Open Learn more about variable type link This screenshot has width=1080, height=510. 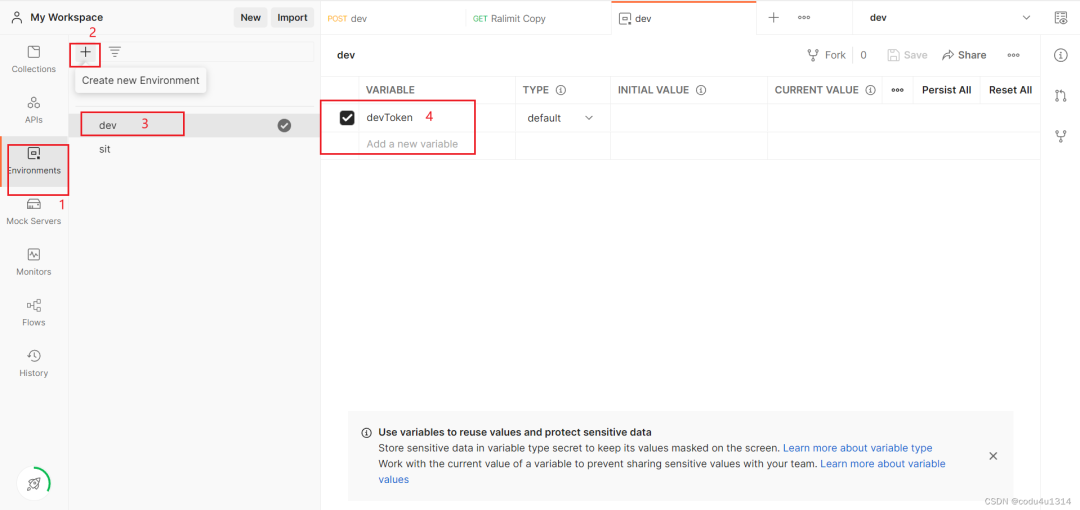(x=858, y=448)
